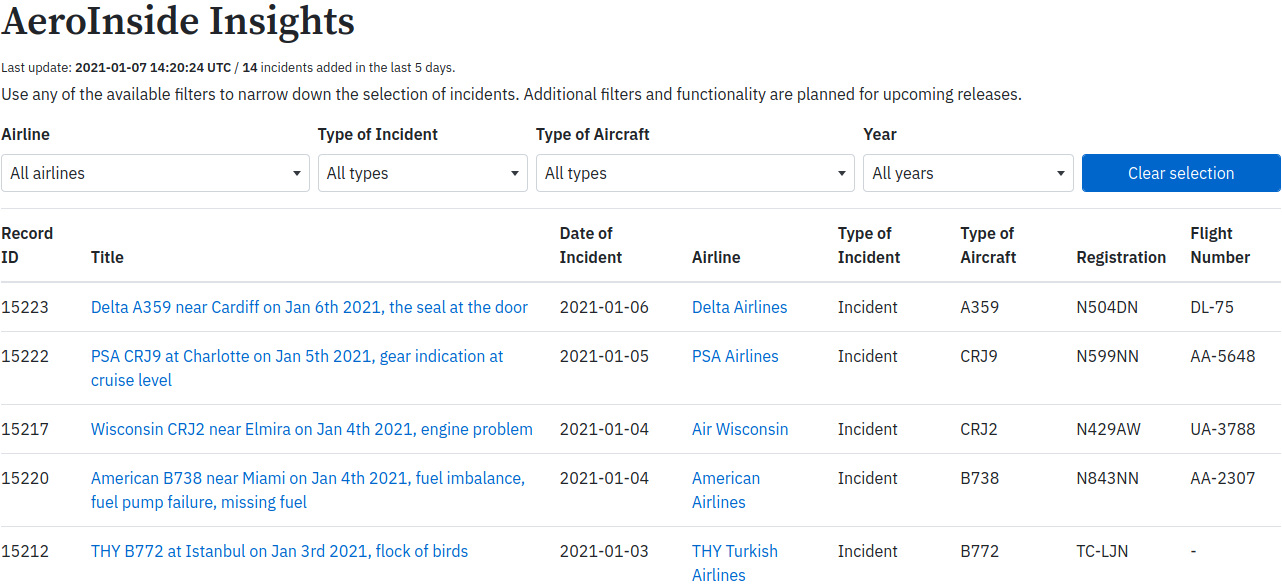Select record ID 15222

(25, 356)
